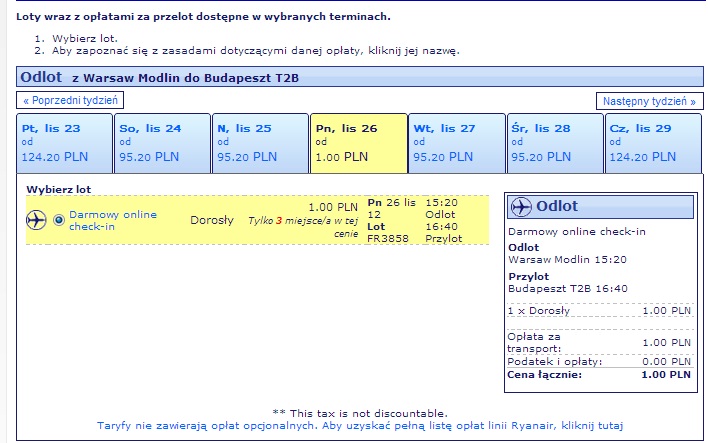Screen dimensions: 708x443
Task: Click '1 x Dorosły' summary row
Action: click(x=599, y=311)
